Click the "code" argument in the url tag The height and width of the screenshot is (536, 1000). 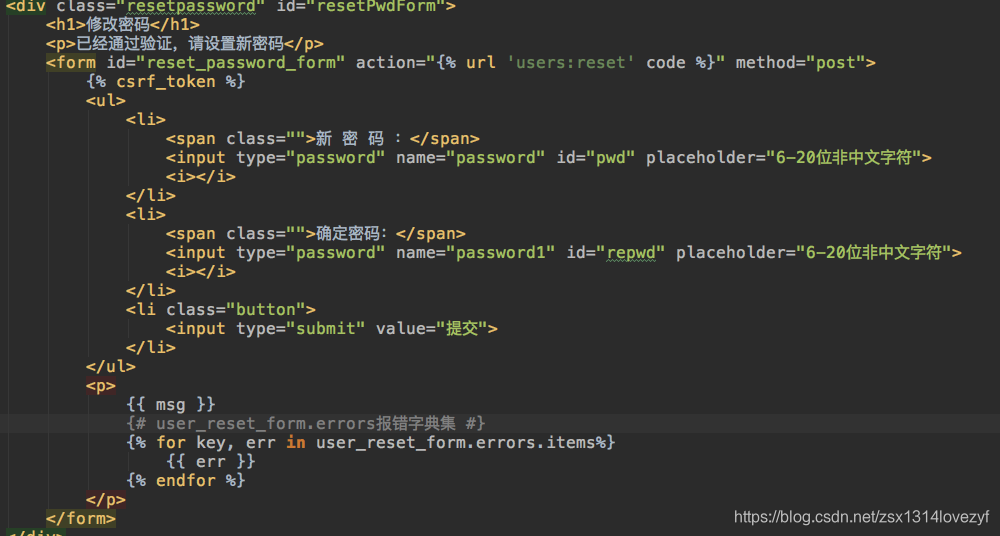point(666,63)
